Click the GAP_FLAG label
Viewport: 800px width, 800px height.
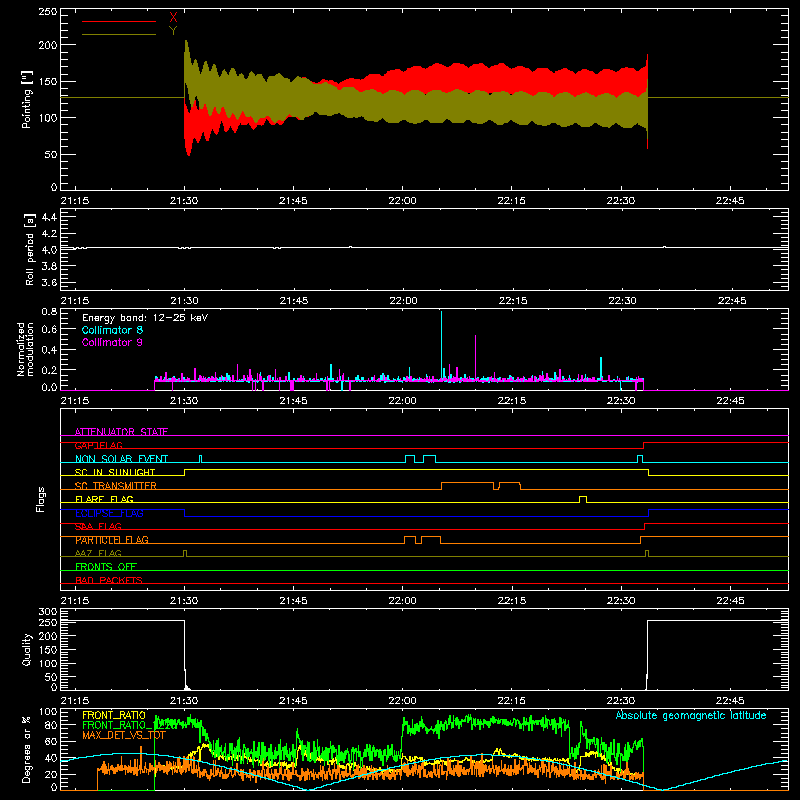(x=98, y=445)
